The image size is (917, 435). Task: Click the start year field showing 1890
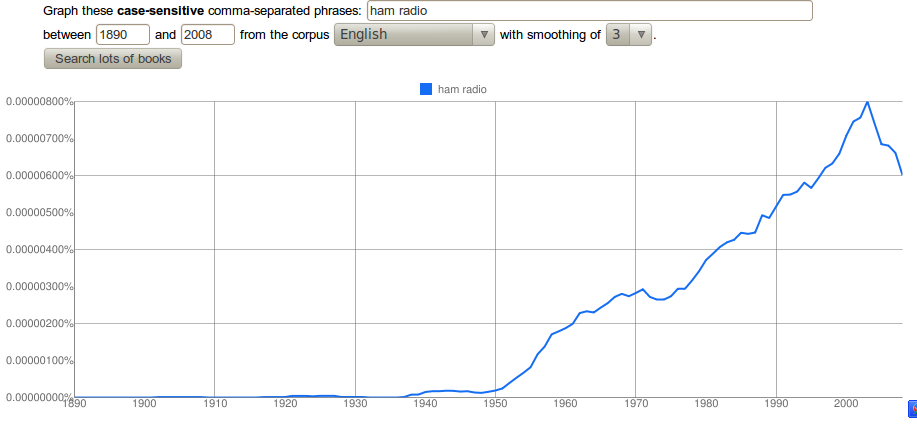point(123,34)
